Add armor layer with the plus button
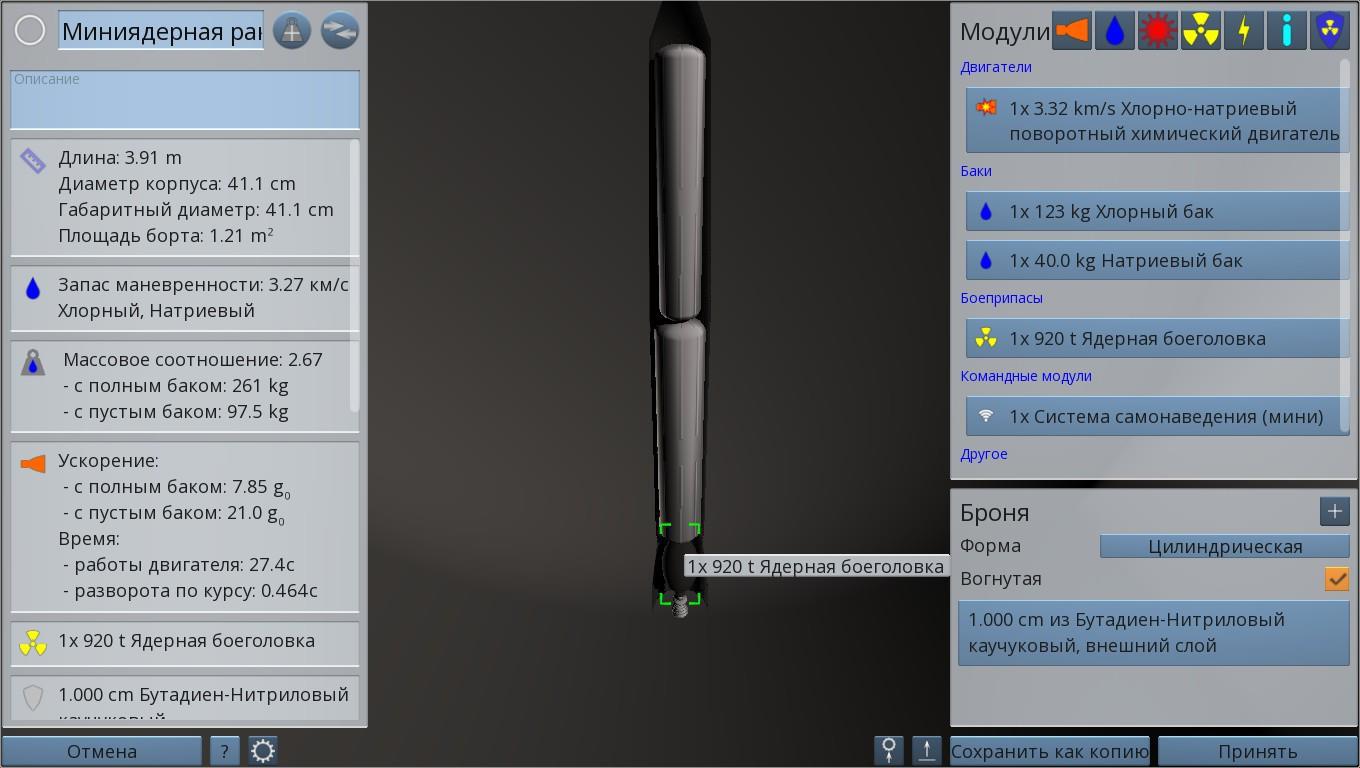The width and height of the screenshot is (1360, 768). [x=1334, y=512]
